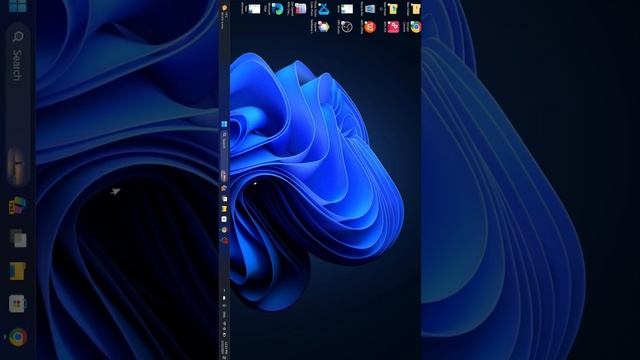
Task: Open the clock and date in system tray
Action: (x=224, y=348)
